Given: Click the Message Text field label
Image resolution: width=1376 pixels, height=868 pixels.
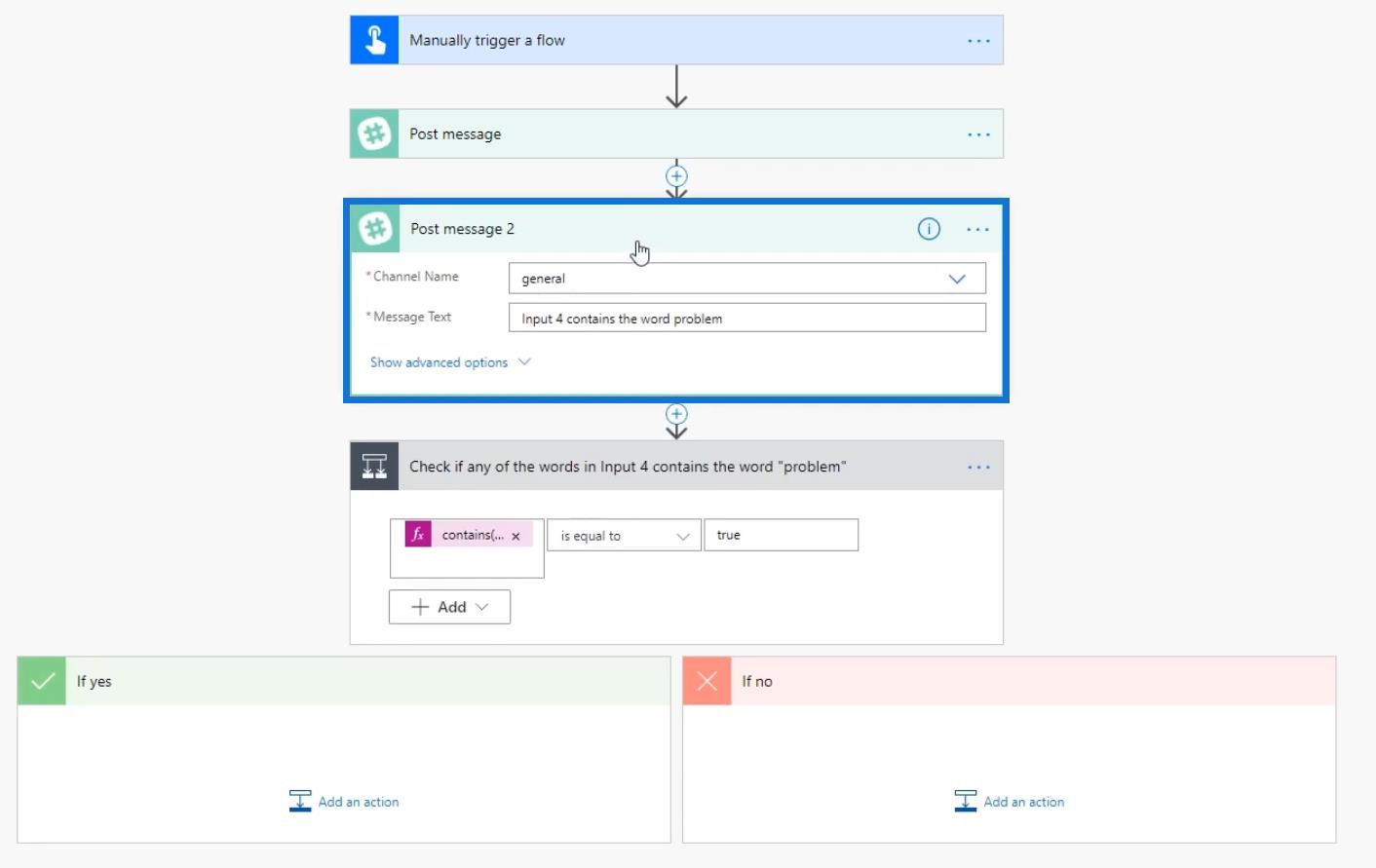Looking at the screenshot, I should pyautogui.click(x=411, y=318).
